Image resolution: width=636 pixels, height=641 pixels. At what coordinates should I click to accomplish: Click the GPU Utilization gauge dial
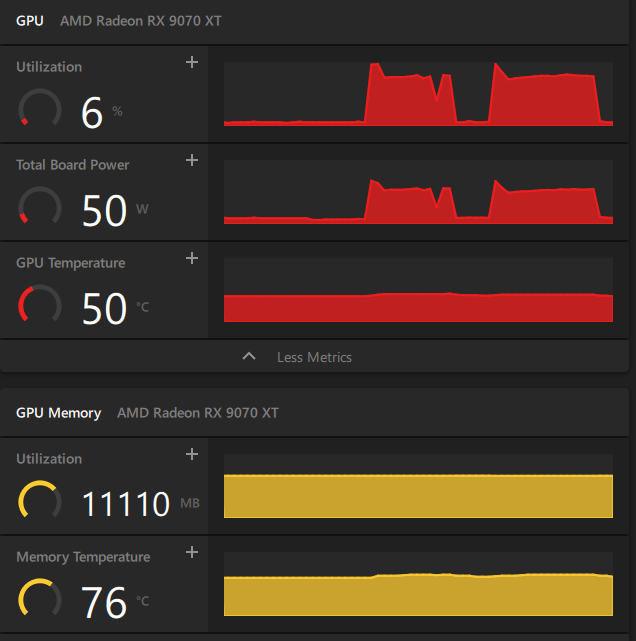(40, 109)
